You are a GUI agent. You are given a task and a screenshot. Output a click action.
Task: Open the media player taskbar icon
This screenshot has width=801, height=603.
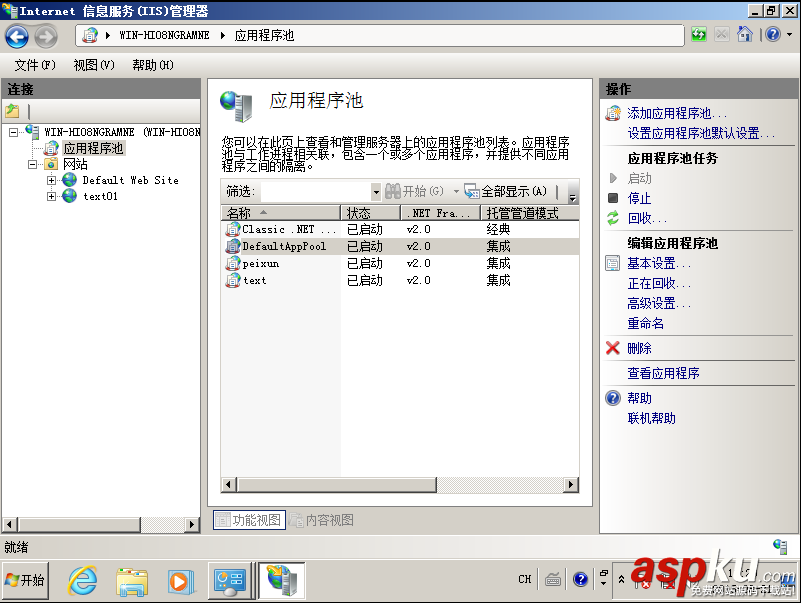pyautogui.click(x=181, y=582)
